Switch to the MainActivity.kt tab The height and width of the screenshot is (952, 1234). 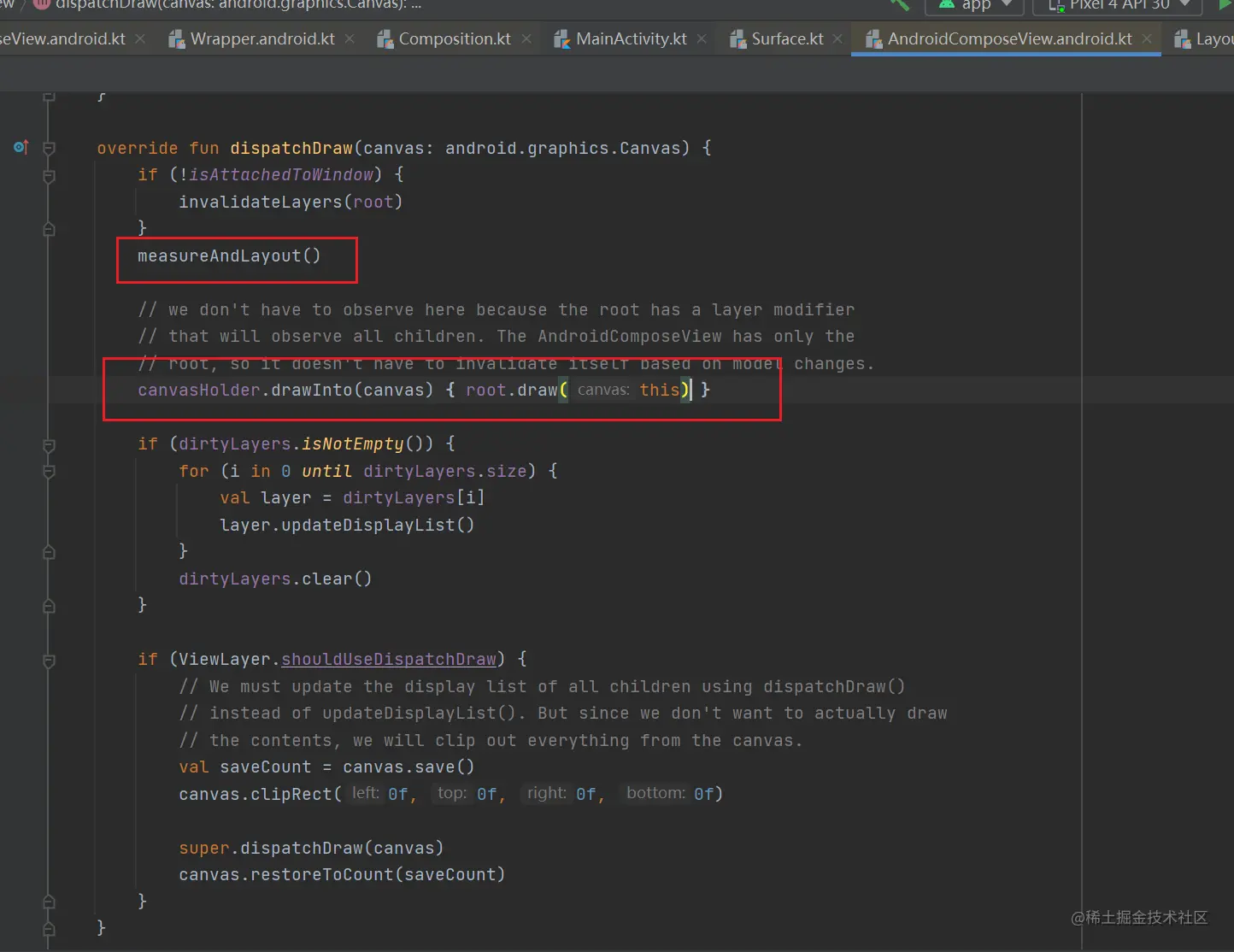[x=632, y=38]
